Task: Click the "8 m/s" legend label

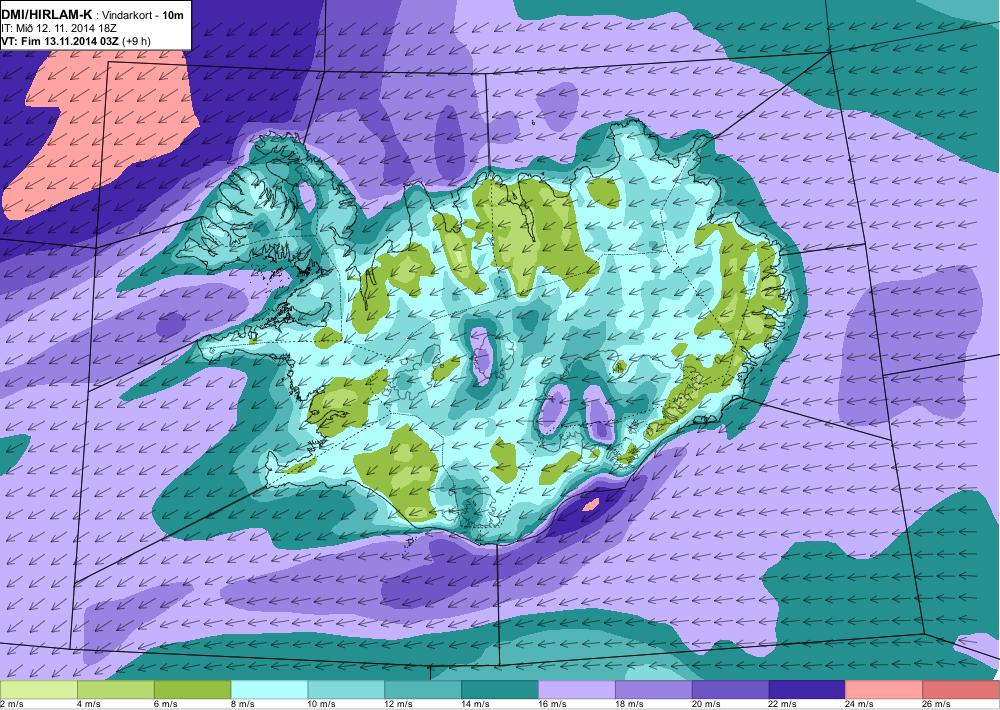Action: (242, 704)
